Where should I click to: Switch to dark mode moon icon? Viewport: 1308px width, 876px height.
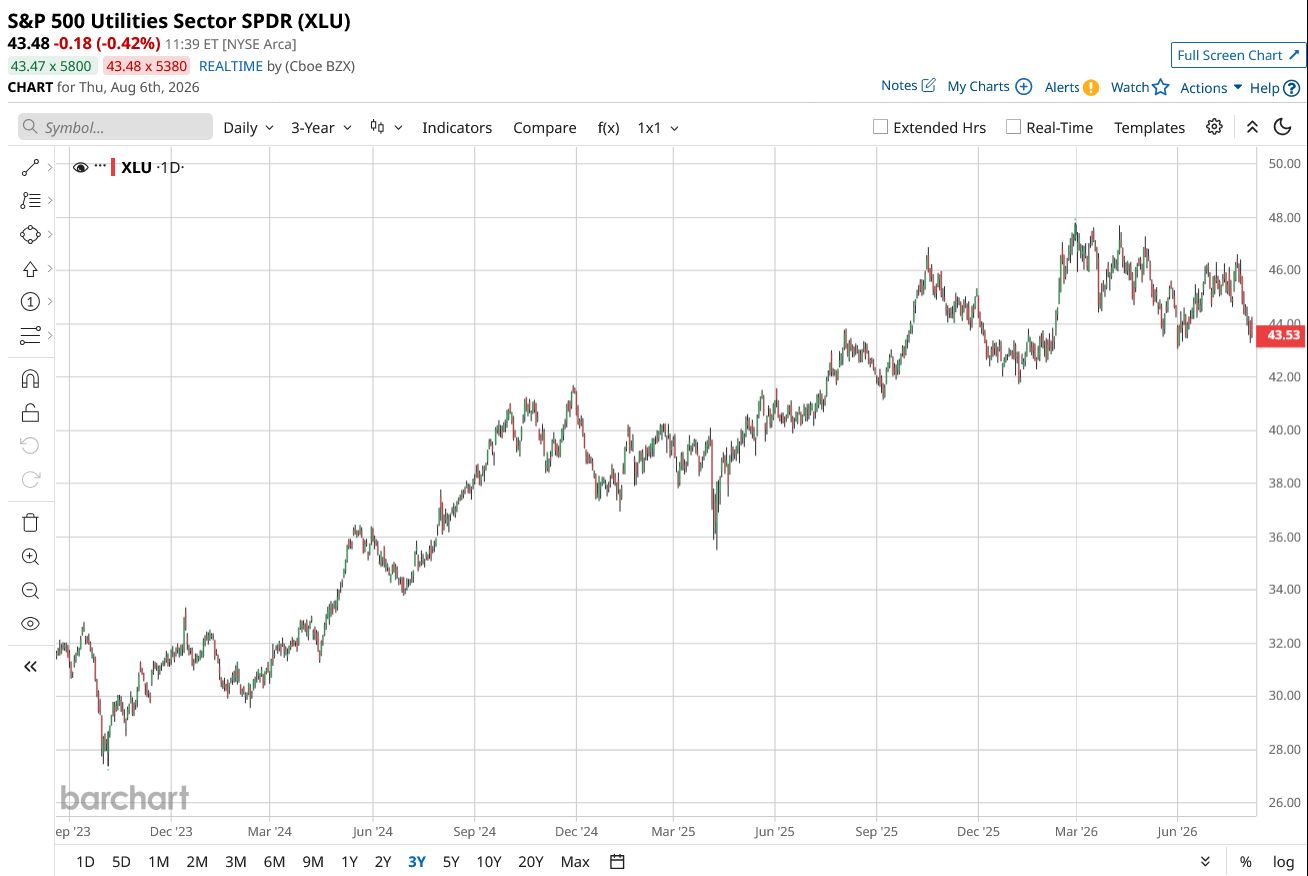(x=1282, y=127)
